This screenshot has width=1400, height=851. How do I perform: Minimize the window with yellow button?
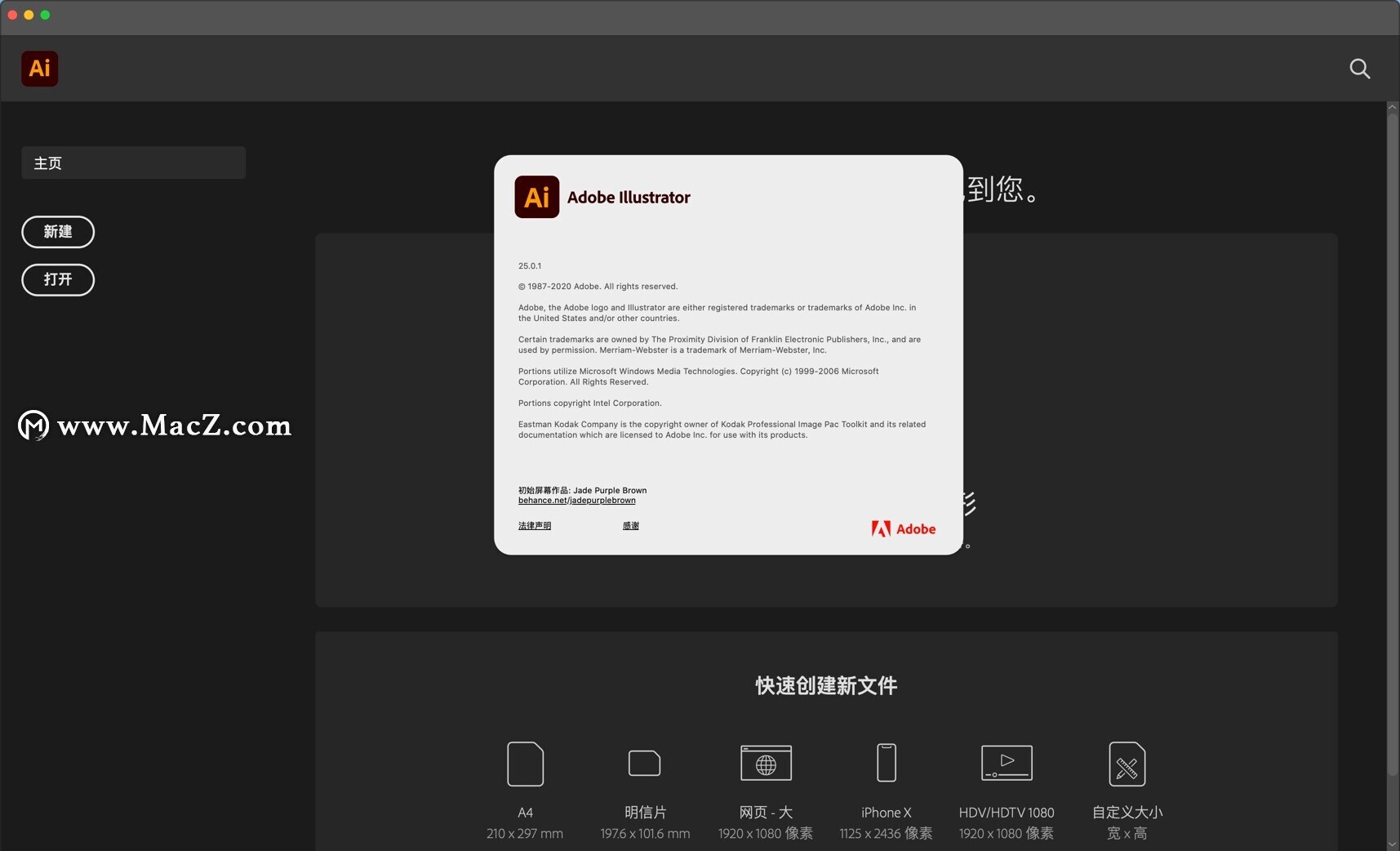pyautogui.click(x=29, y=15)
